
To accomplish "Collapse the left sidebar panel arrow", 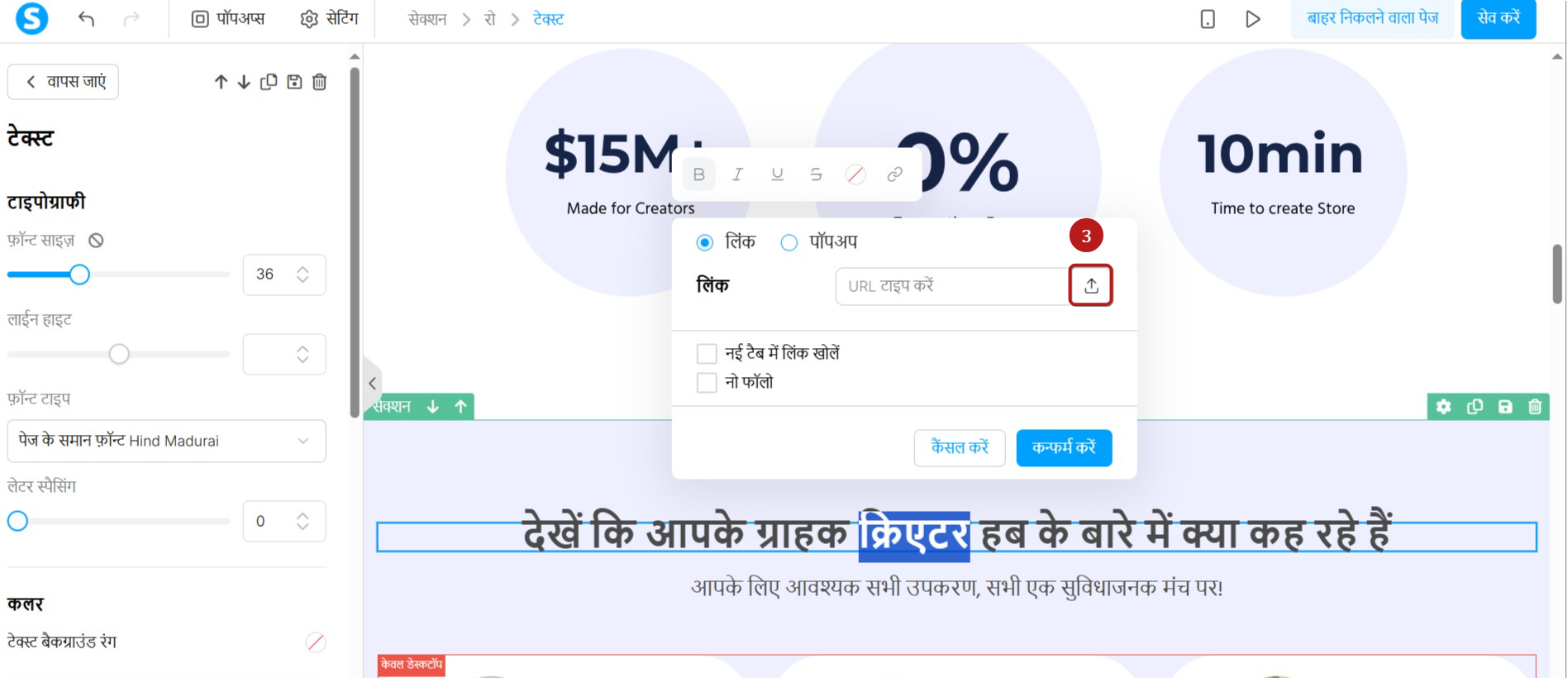I will [x=372, y=383].
